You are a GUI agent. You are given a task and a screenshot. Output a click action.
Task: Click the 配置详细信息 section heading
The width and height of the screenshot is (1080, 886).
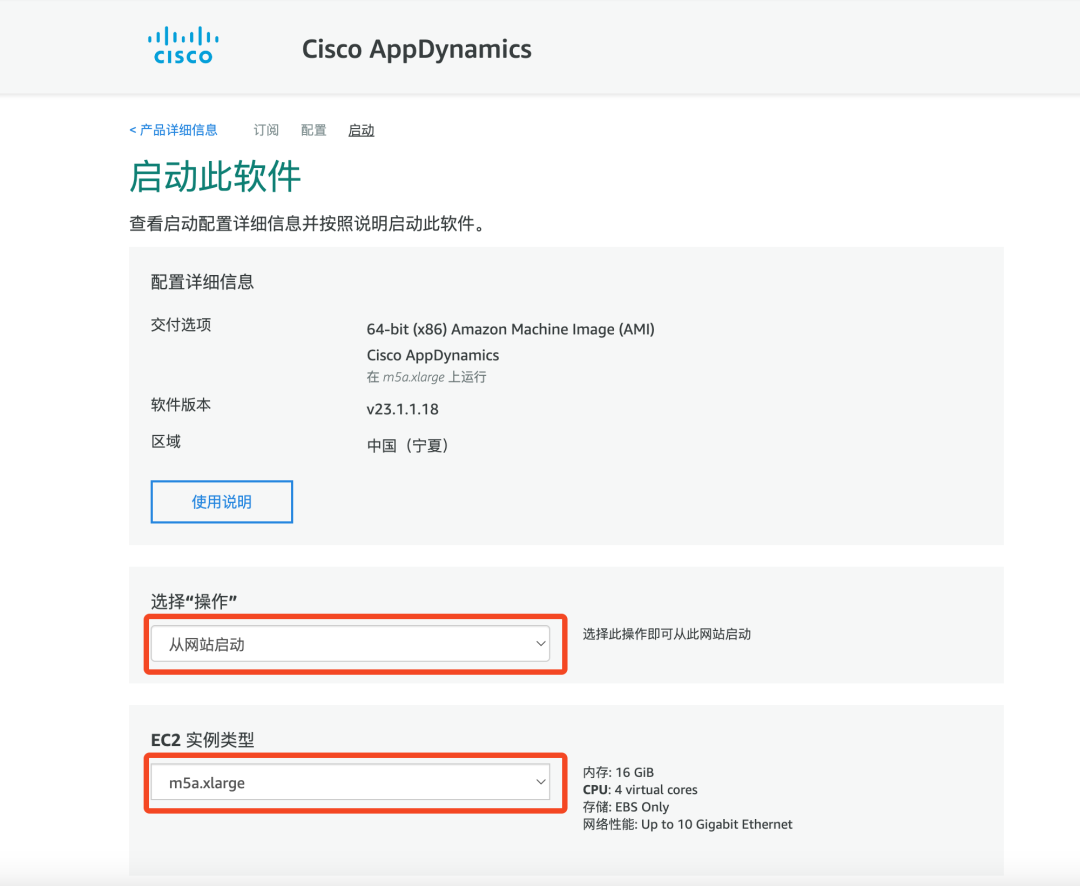(202, 282)
